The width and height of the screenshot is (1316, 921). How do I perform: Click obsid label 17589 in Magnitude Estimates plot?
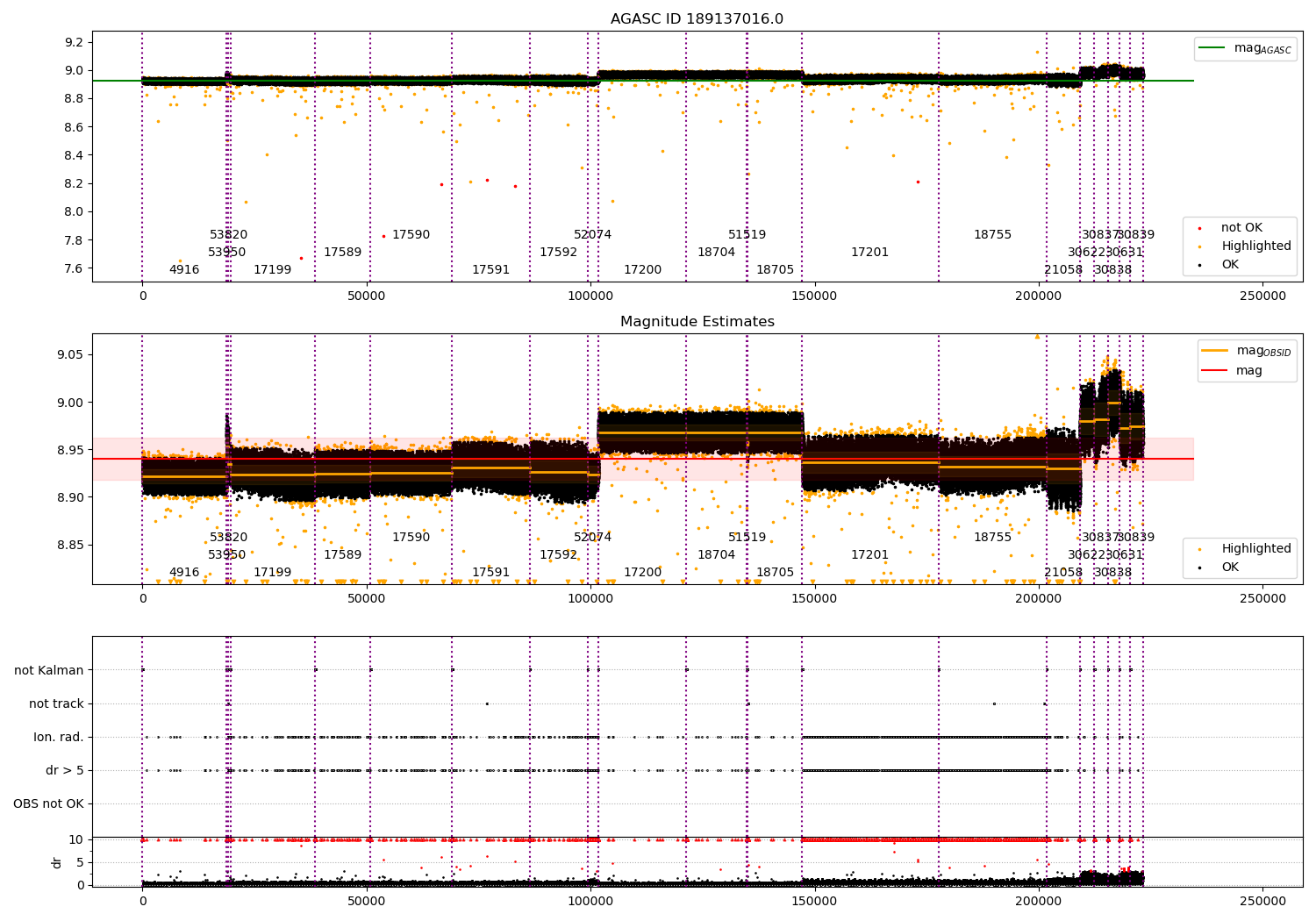[x=342, y=555]
